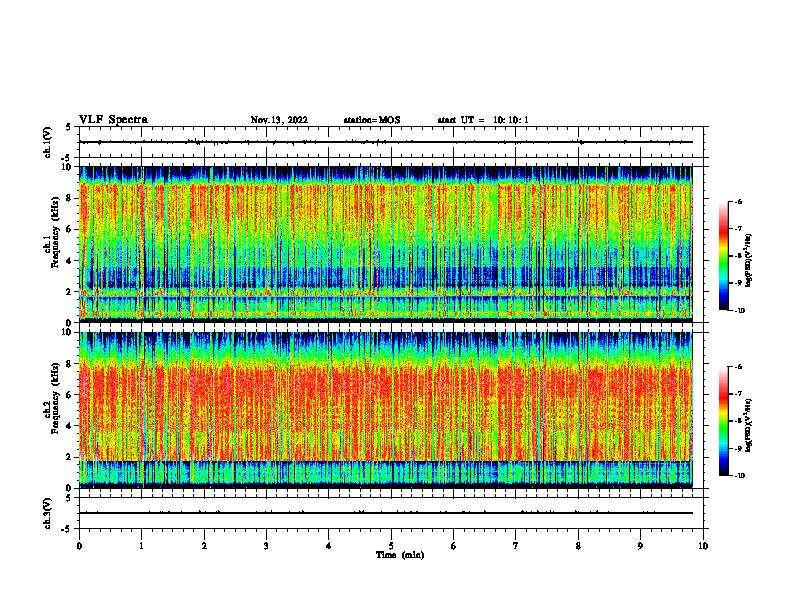Click the ch.2 spectrogram color scale bar
The width and height of the screenshot is (792, 612).
coord(723,421)
